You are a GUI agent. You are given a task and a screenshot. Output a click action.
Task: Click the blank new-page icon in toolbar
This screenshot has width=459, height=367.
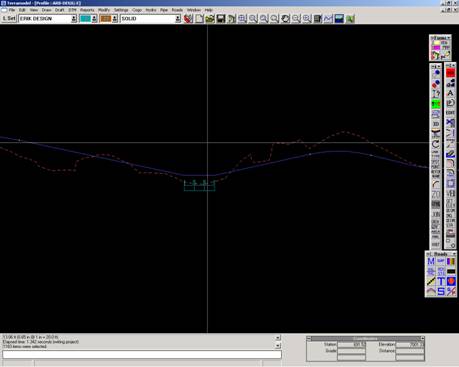(x=199, y=19)
